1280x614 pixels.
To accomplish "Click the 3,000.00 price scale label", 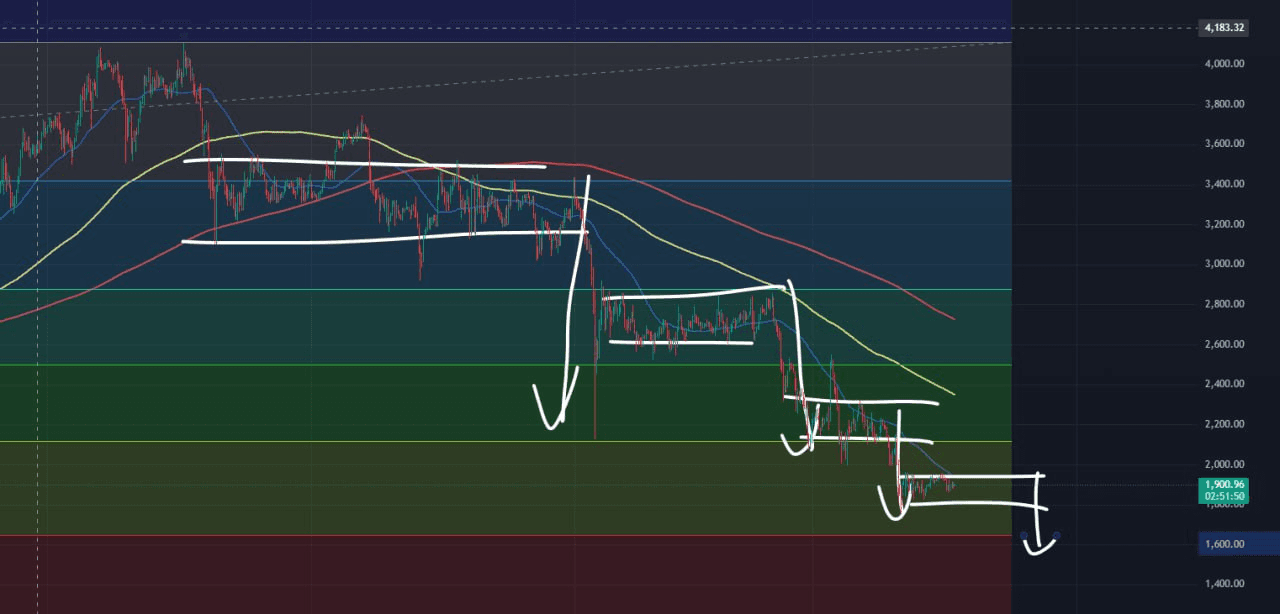I will [1224, 264].
